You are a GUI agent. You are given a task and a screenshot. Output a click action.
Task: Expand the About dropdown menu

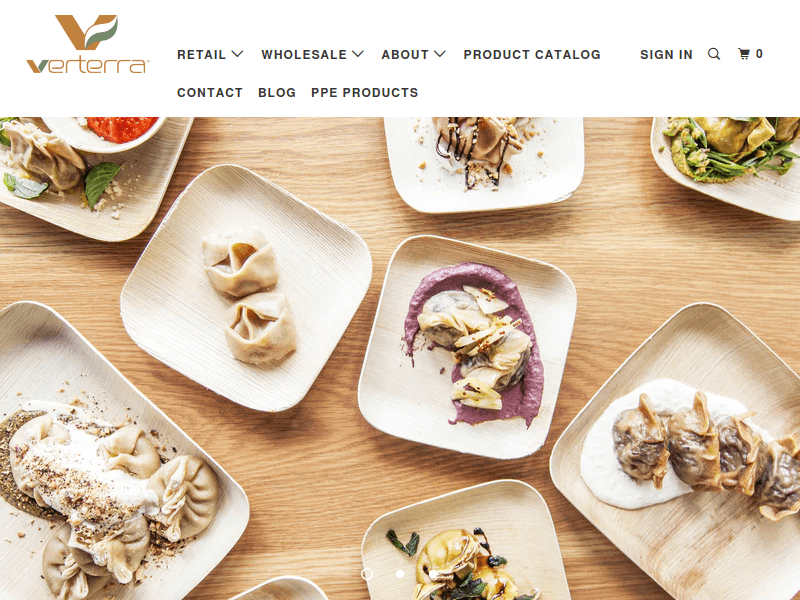point(414,55)
